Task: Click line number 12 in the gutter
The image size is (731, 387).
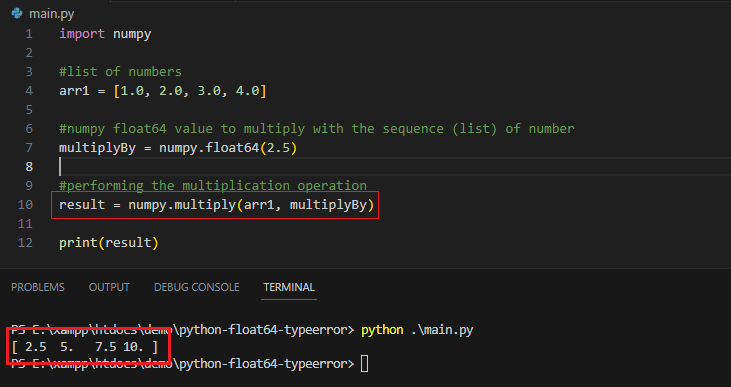Action: 25,242
